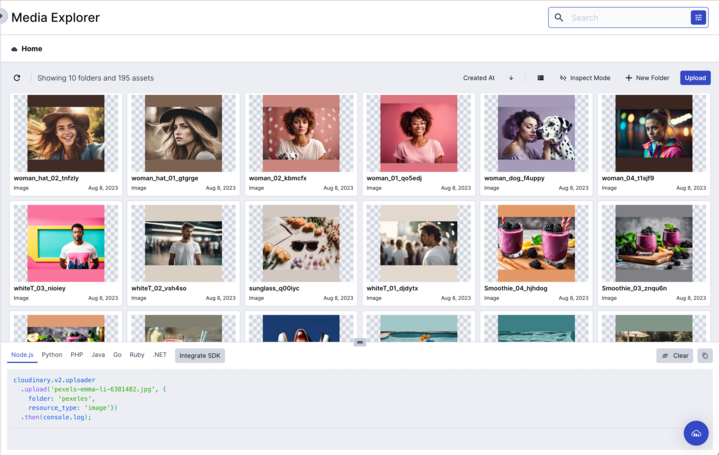Create a New Folder

pos(647,78)
